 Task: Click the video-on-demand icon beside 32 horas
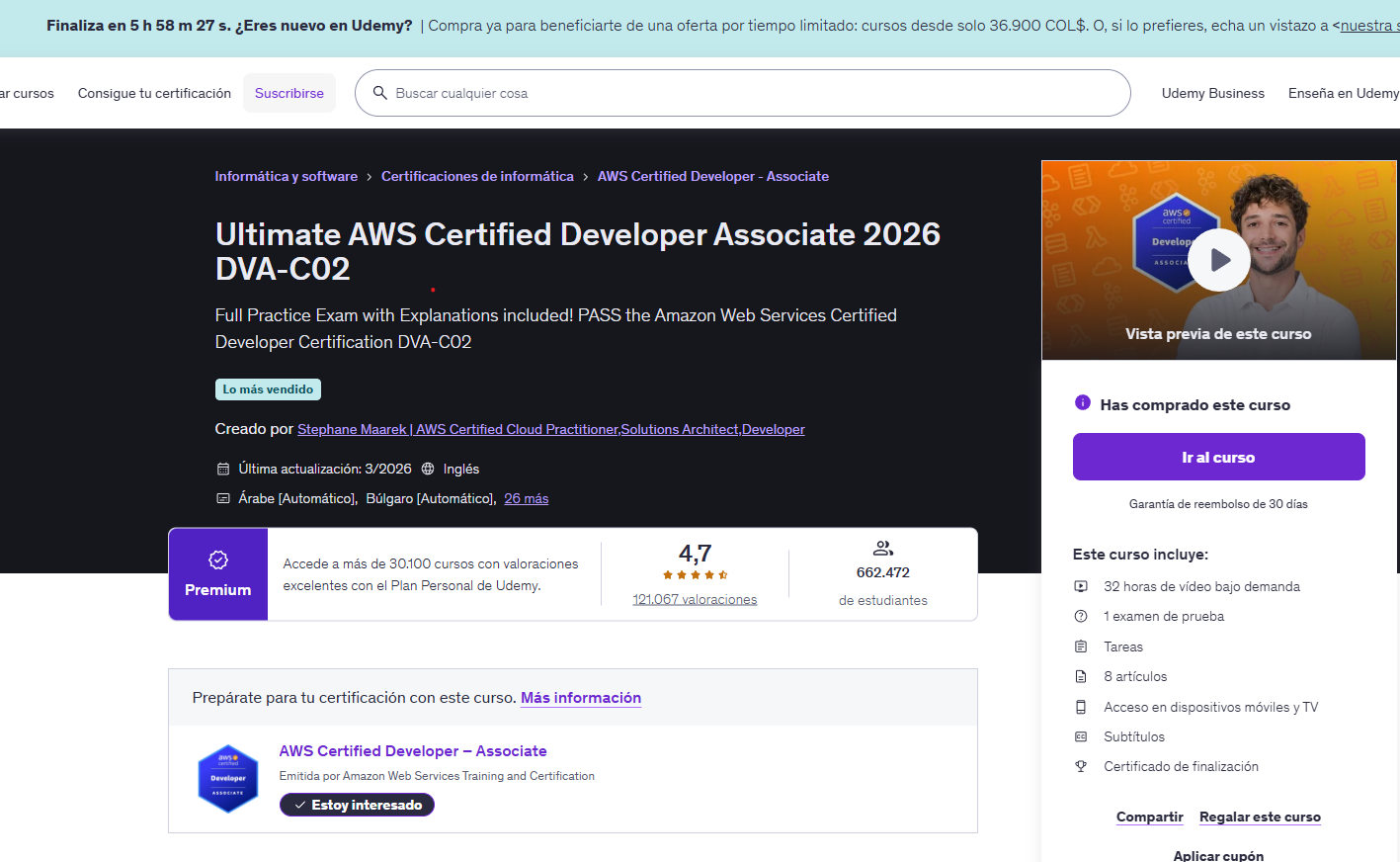(x=1081, y=586)
